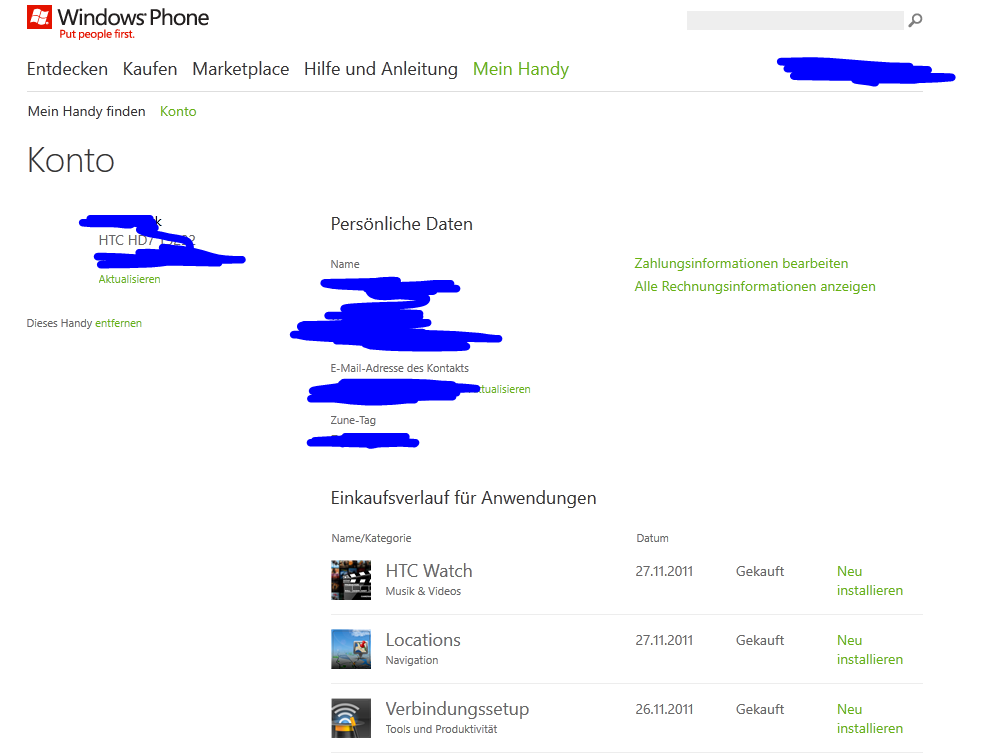Reinstall HTC Watch via Neu installieren
Screen dimensions: 989x756
click(870, 581)
